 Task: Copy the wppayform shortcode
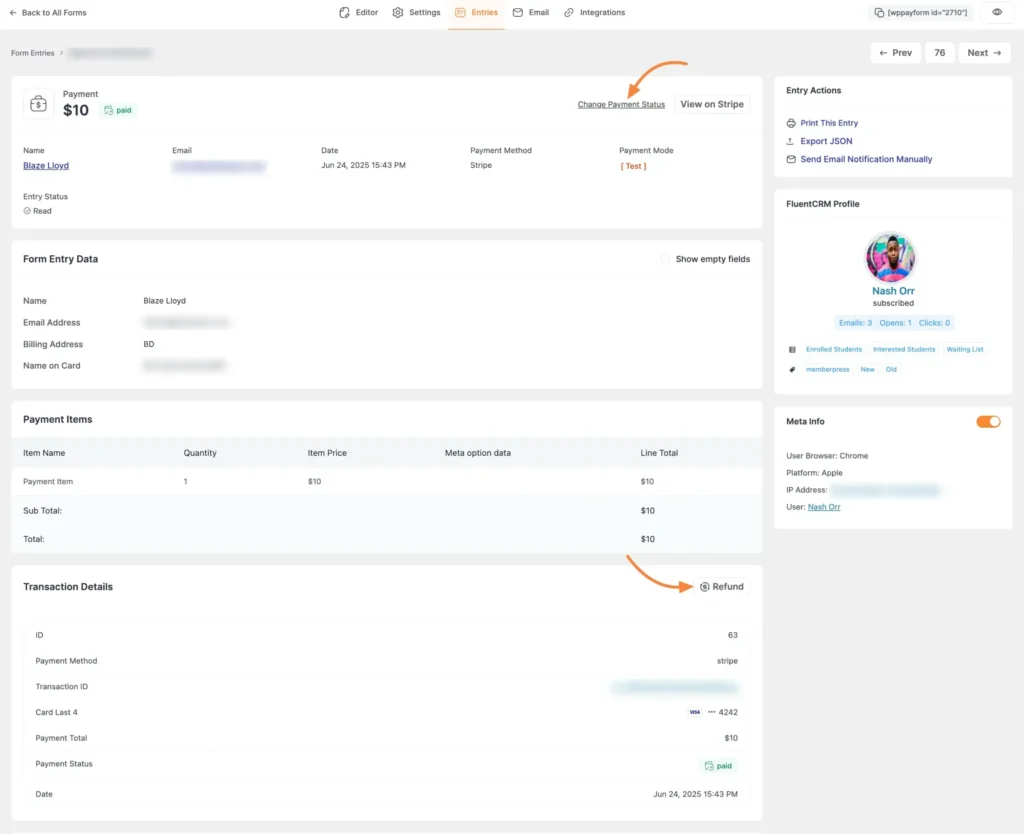[921, 12]
